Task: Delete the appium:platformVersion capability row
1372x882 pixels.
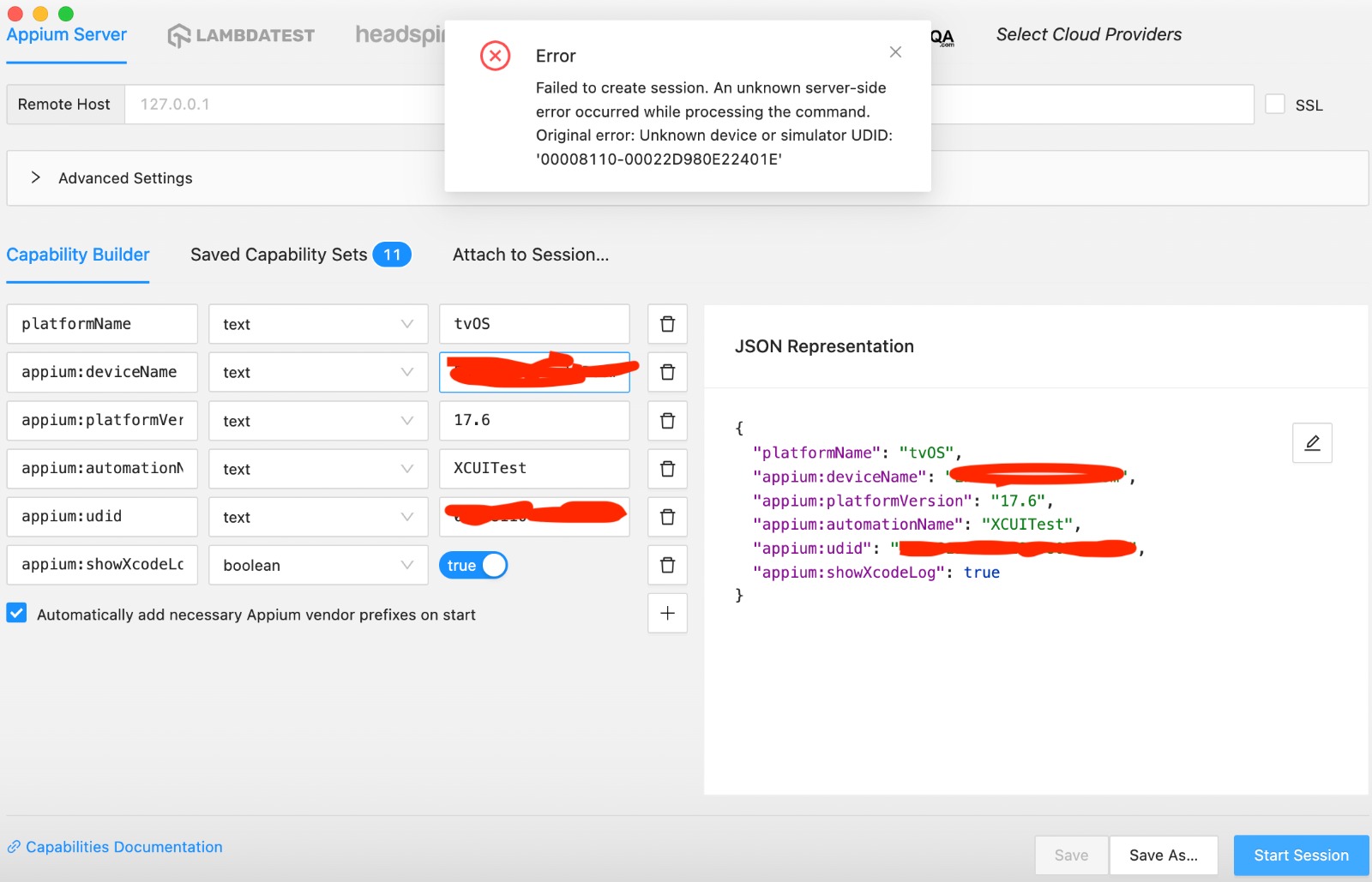Action: coord(667,421)
